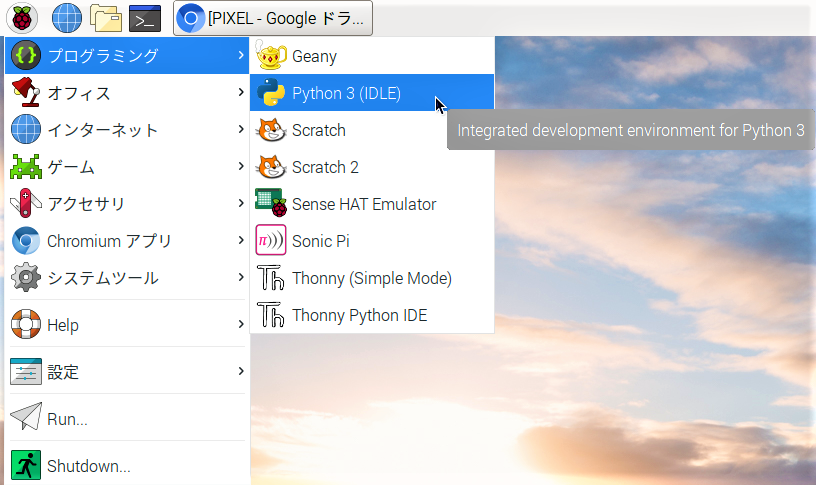The image size is (816, 485).
Task: Open the 設定 preferences menu
Action: [127, 372]
